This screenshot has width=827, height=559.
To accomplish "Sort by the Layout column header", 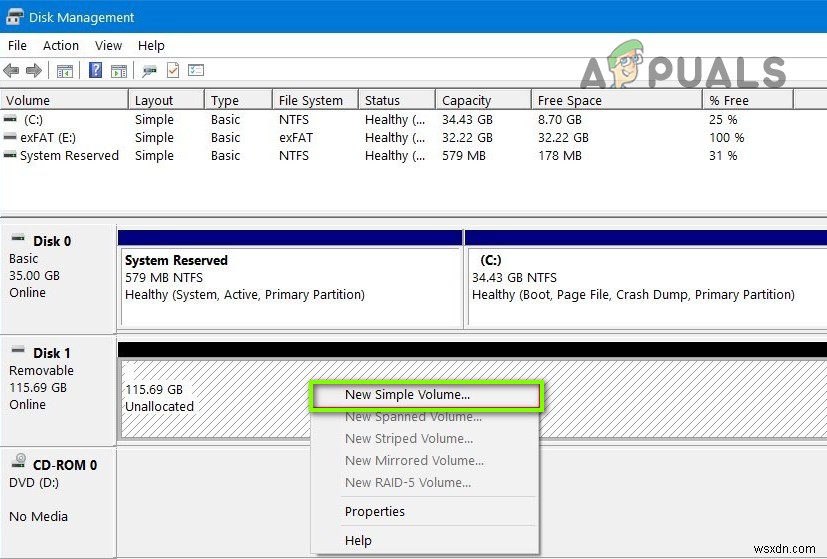I will click(166, 100).
